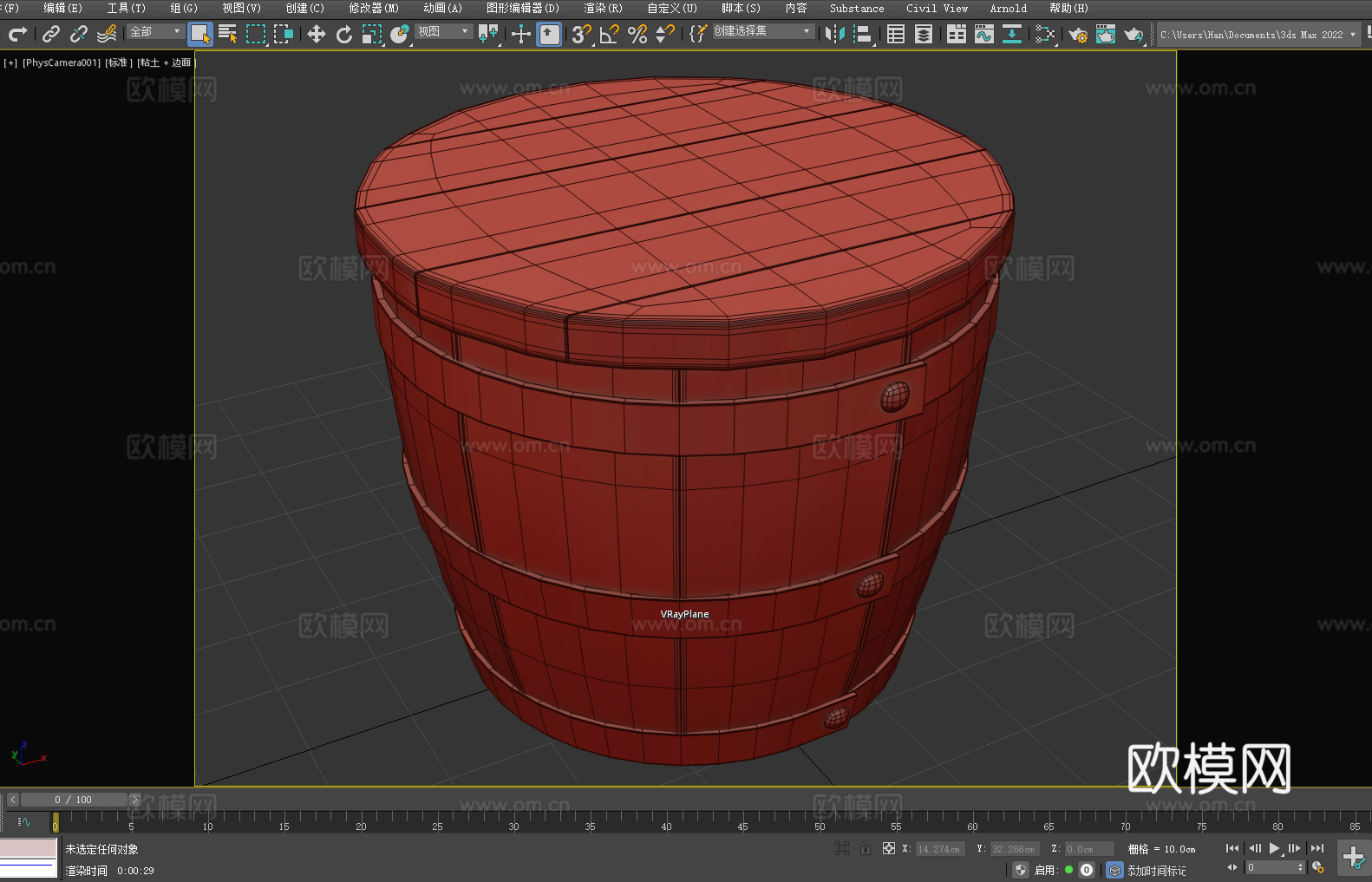Step time slider forward arrow
The width and height of the screenshot is (1372, 882).
pyautogui.click(x=134, y=800)
